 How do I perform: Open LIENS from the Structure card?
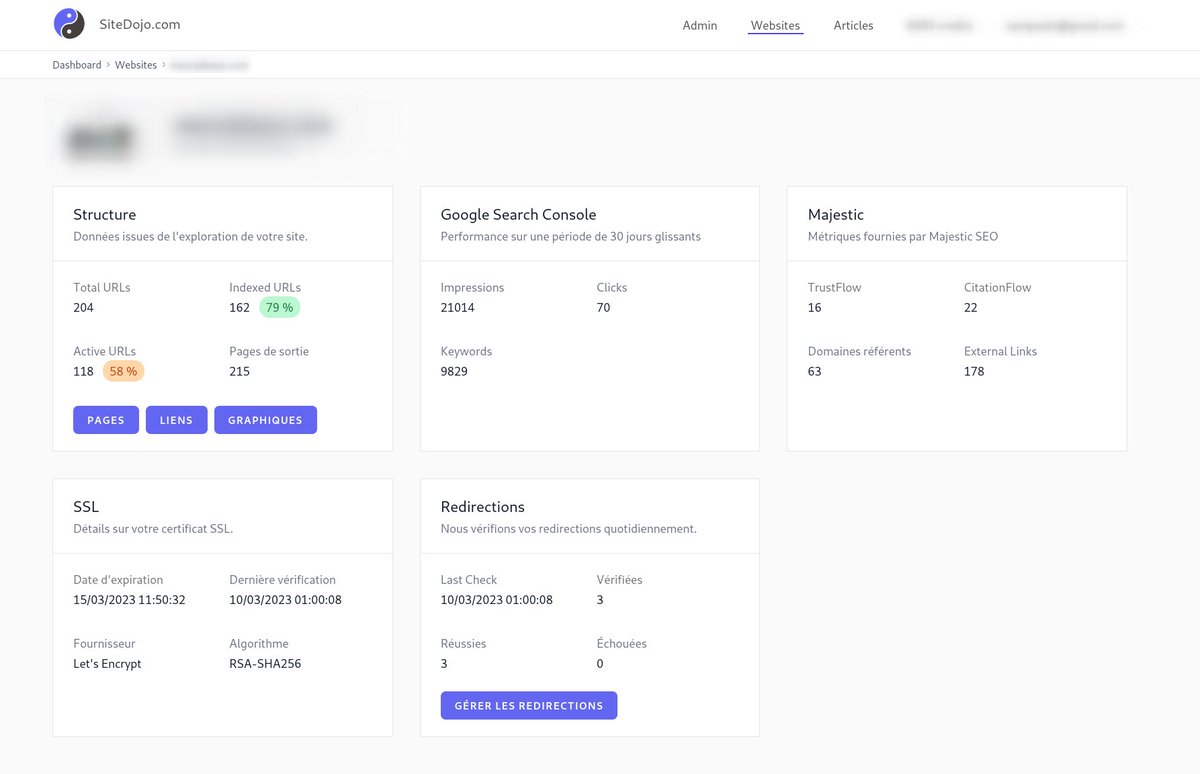tap(176, 420)
